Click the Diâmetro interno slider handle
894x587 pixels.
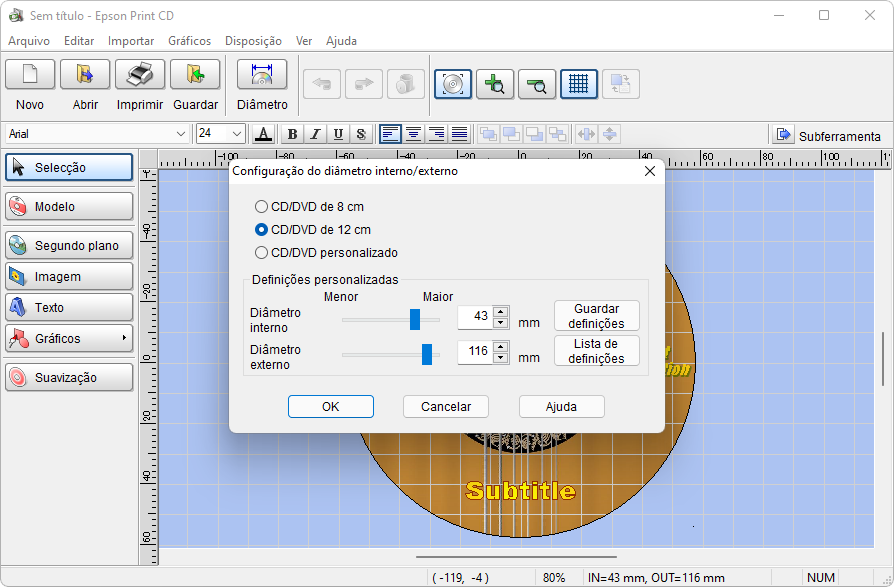(415, 319)
